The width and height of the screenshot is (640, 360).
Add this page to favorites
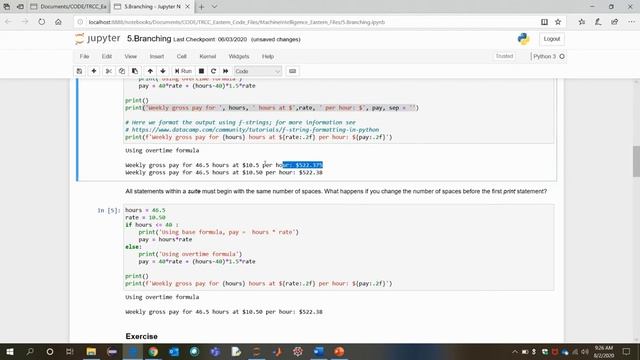point(558,22)
